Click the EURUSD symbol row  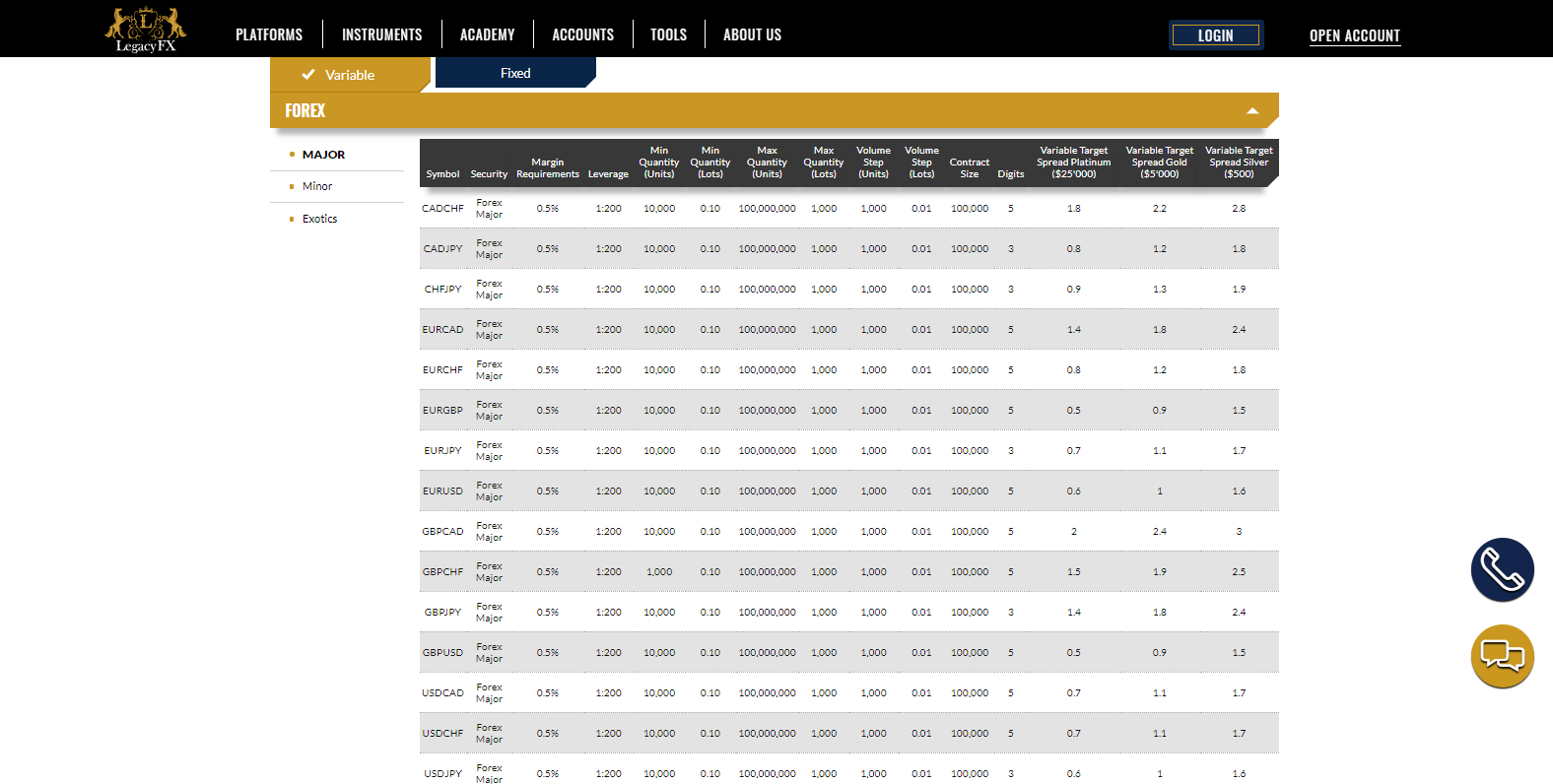[442, 491]
